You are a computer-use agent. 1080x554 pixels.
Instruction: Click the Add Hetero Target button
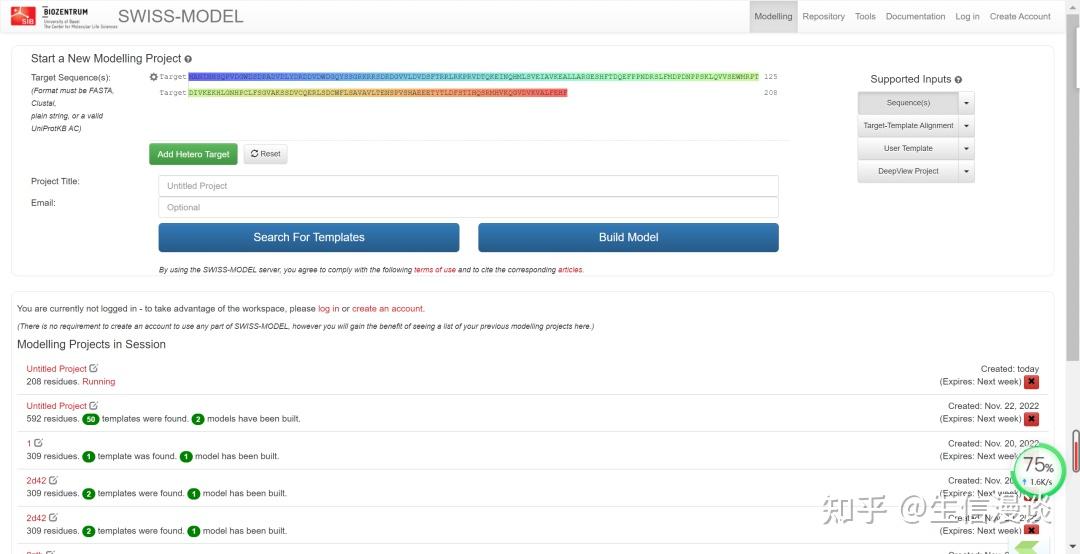[194, 154]
